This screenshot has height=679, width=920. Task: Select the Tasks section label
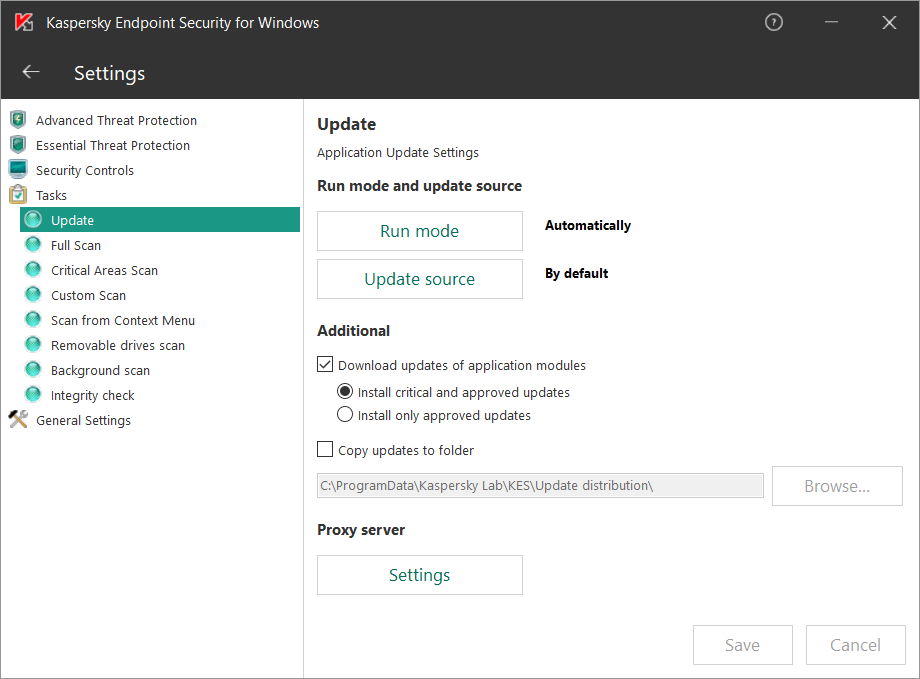coord(51,195)
